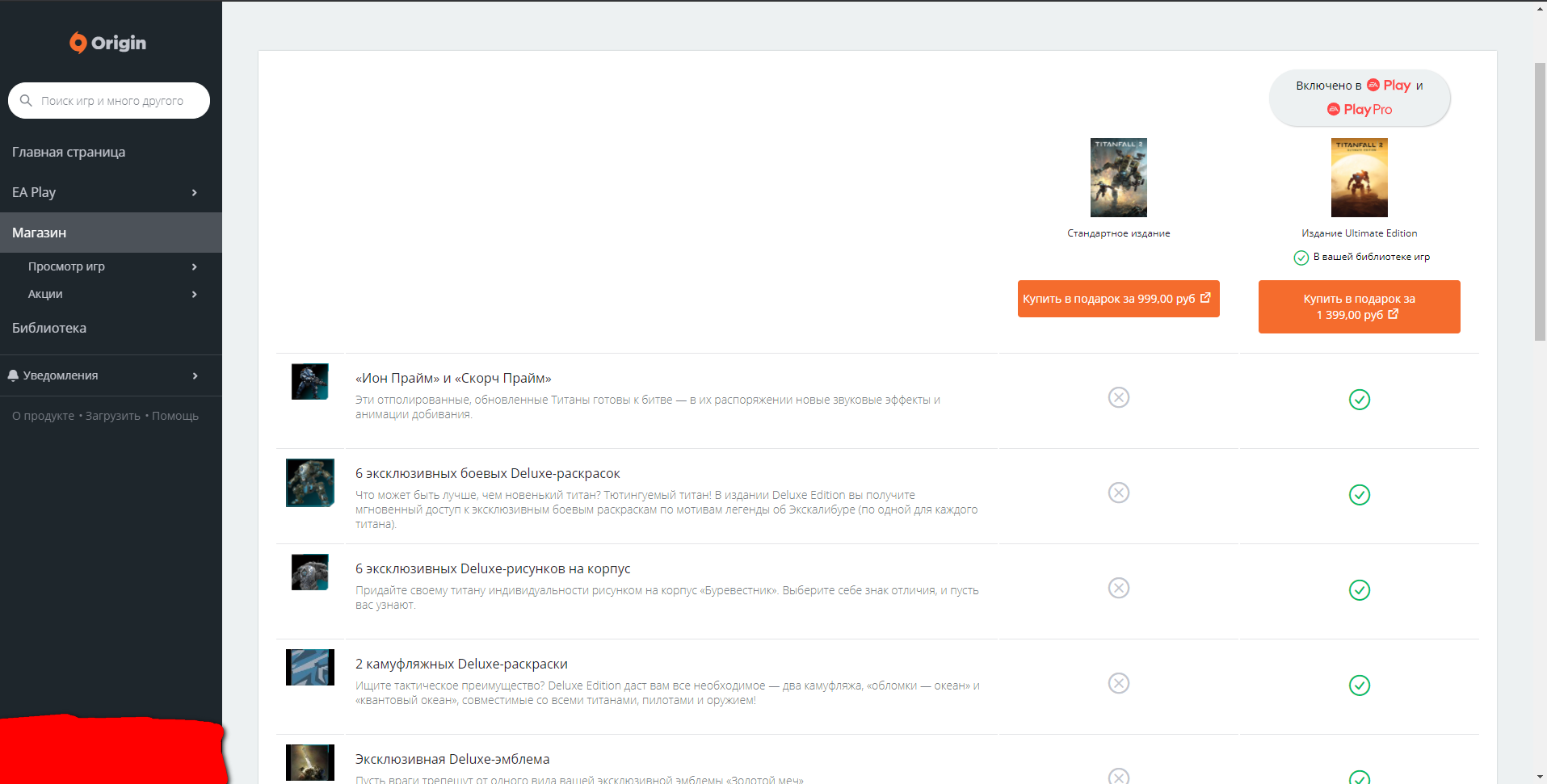
Task: Expand the EA Play chevron
Action: click(x=195, y=192)
